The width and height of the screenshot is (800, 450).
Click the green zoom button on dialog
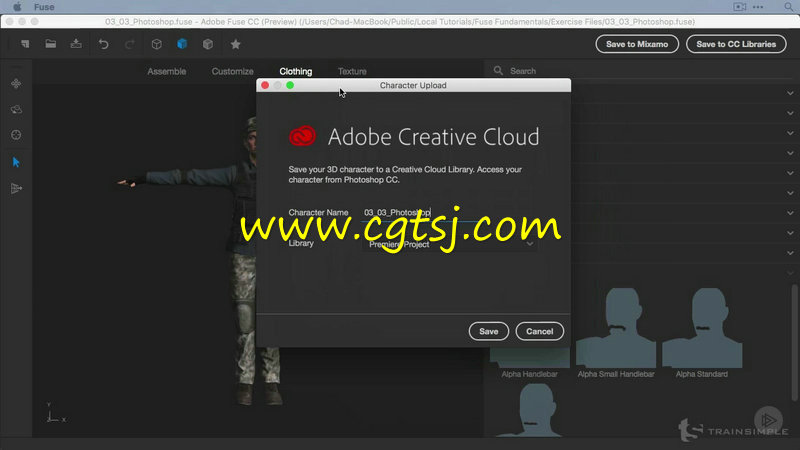[290, 85]
